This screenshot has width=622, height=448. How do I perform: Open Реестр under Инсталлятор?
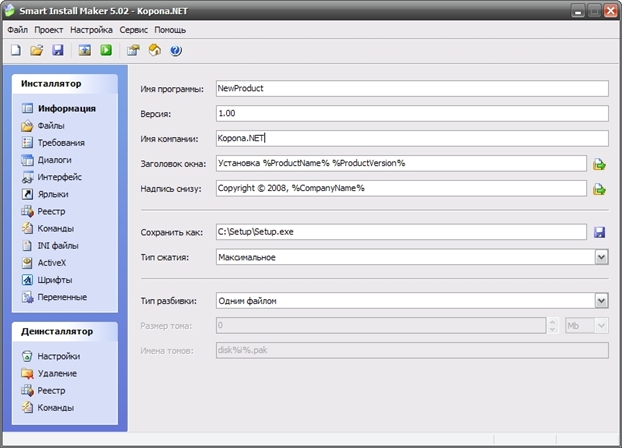(x=43, y=212)
